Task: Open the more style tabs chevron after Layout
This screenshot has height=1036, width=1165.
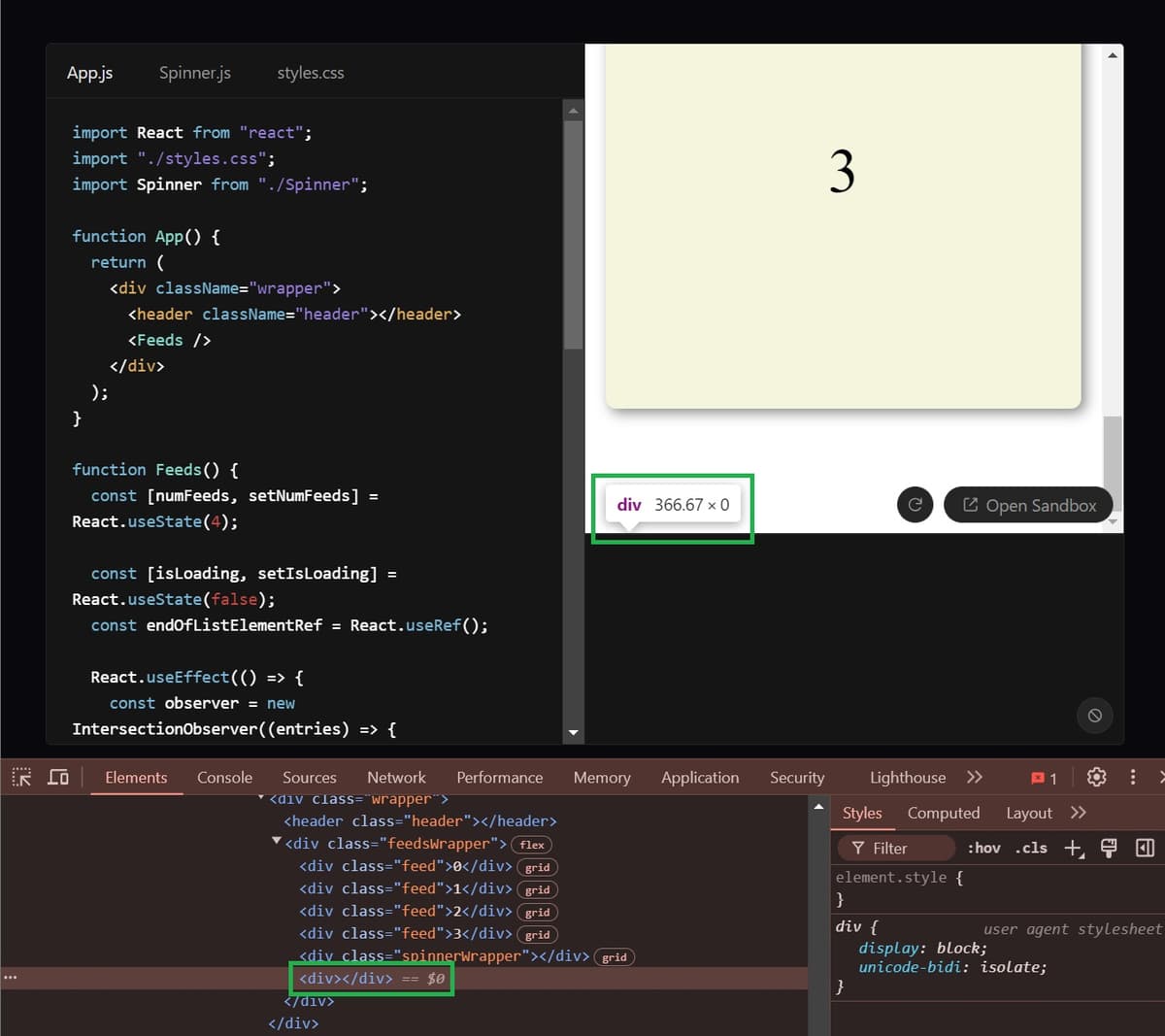Action: point(1080,813)
